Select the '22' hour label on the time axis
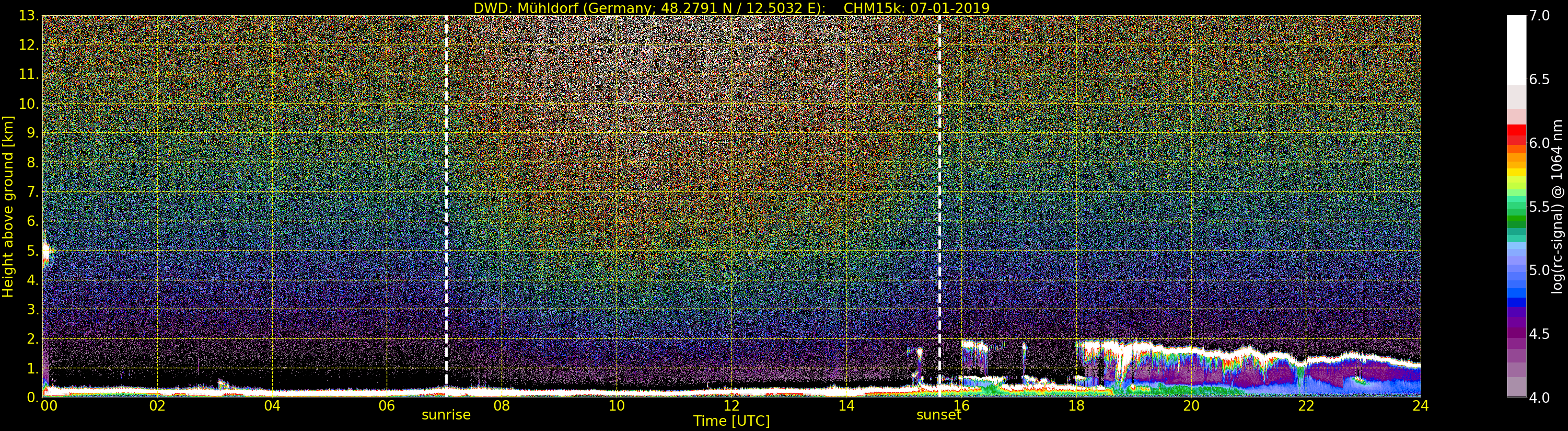 (1306, 405)
